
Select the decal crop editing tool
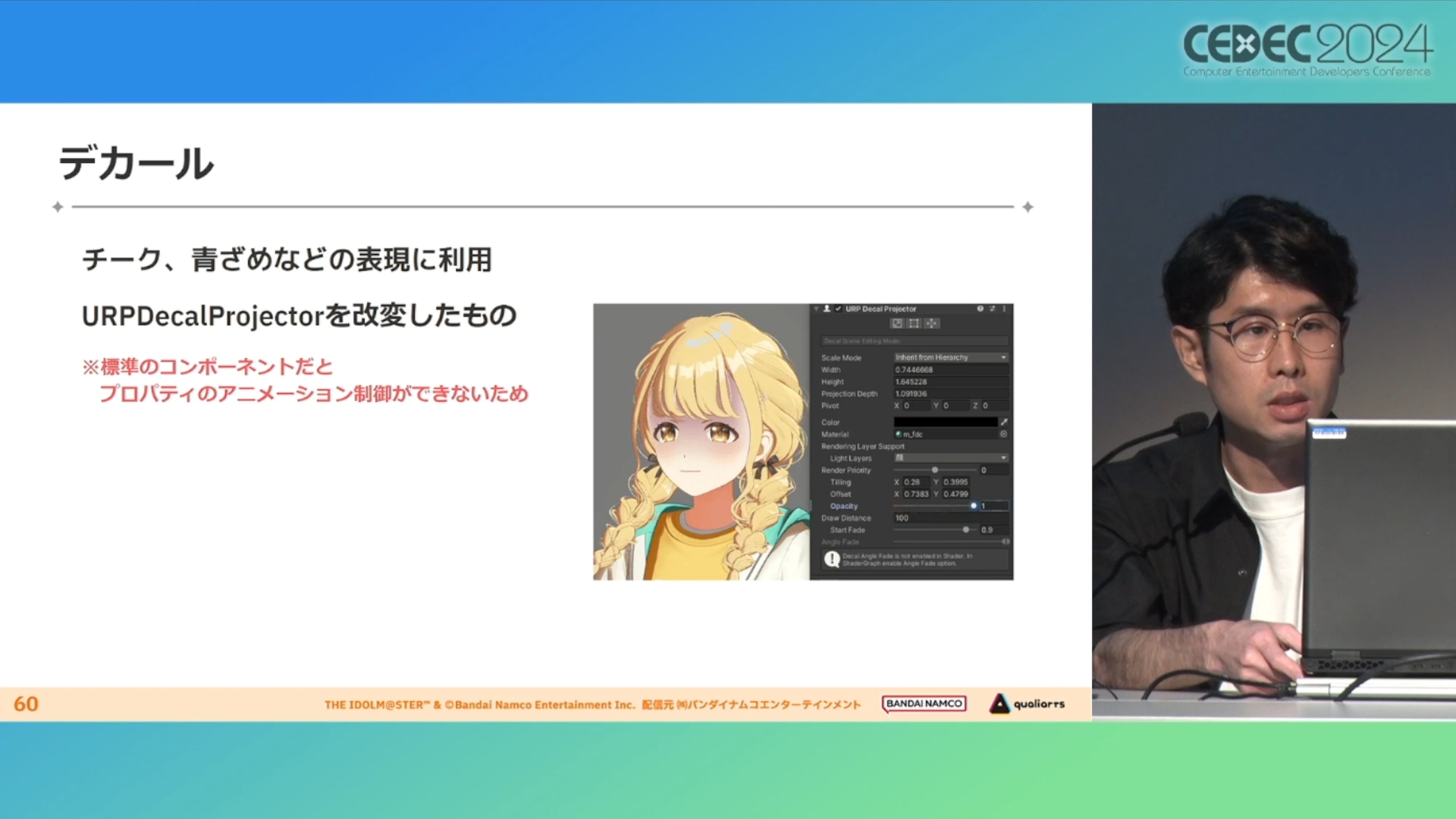point(914,324)
